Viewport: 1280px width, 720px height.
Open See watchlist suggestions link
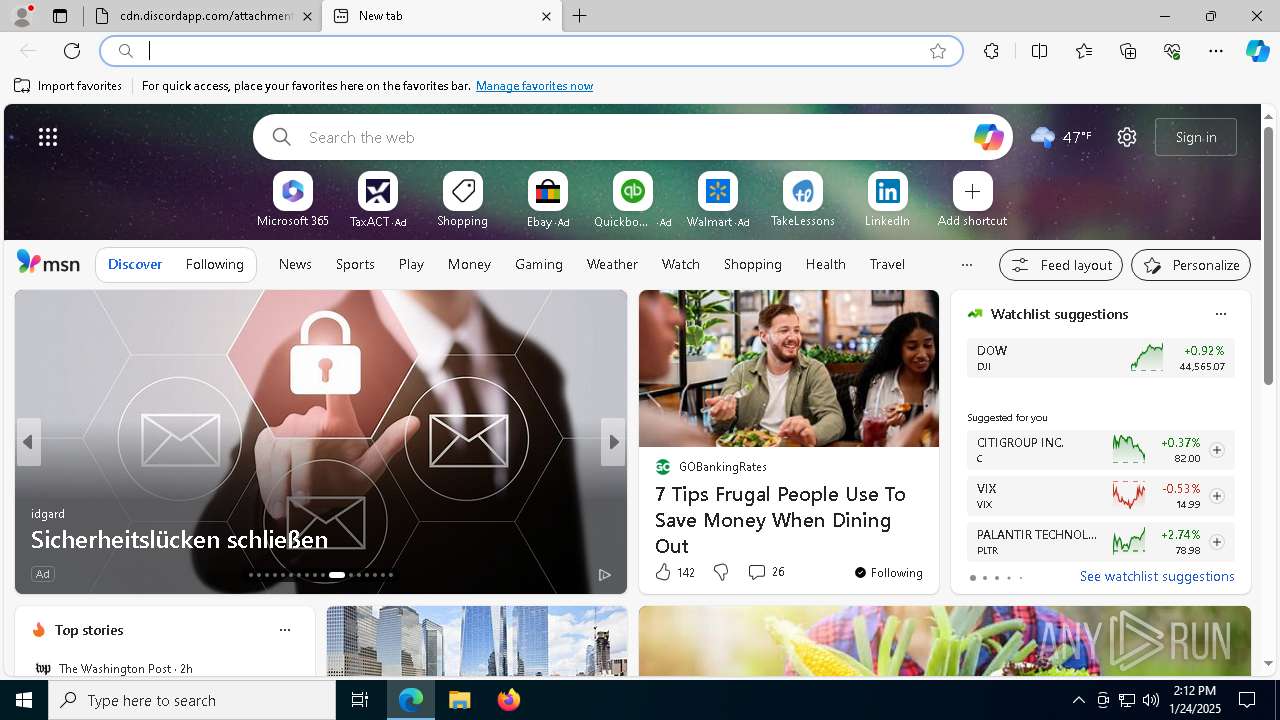click(x=1157, y=576)
